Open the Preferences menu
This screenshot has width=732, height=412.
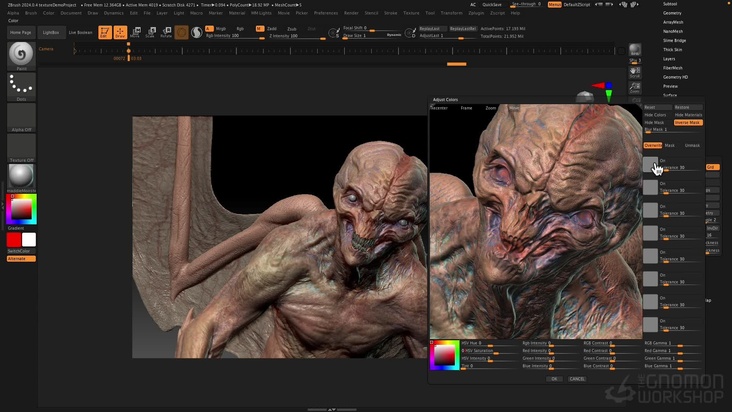(325, 13)
